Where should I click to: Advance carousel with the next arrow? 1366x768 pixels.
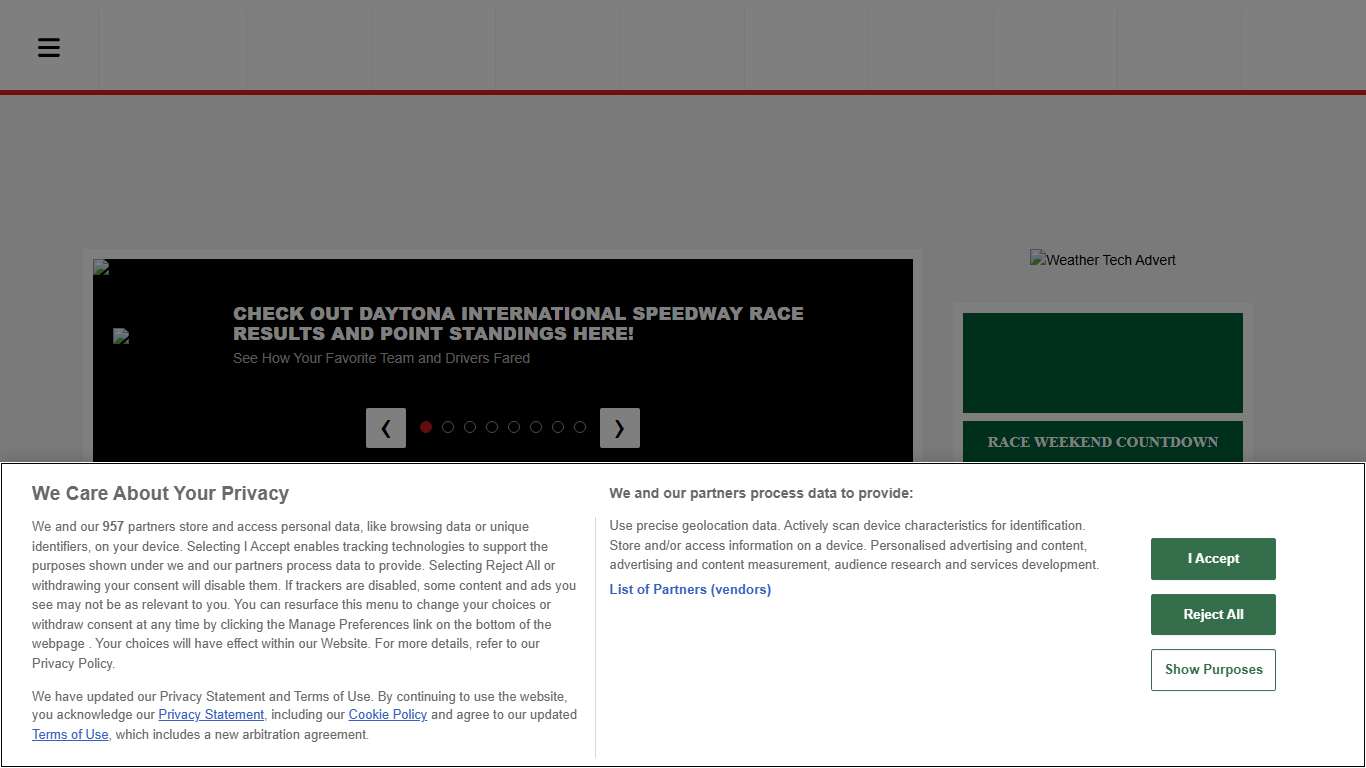click(619, 428)
